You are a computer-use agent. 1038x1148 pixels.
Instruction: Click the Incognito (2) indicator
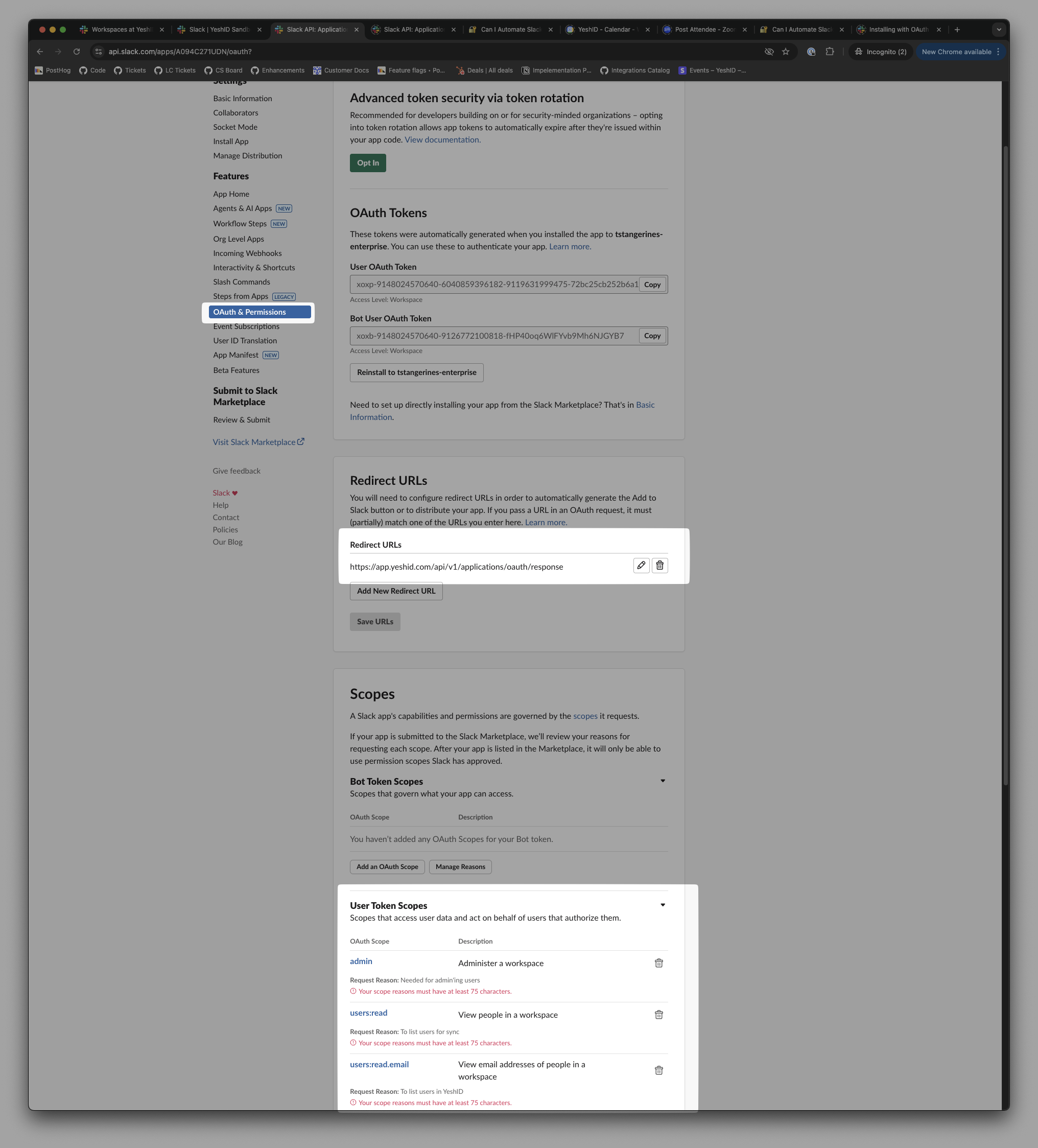pyautogui.click(x=881, y=52)
